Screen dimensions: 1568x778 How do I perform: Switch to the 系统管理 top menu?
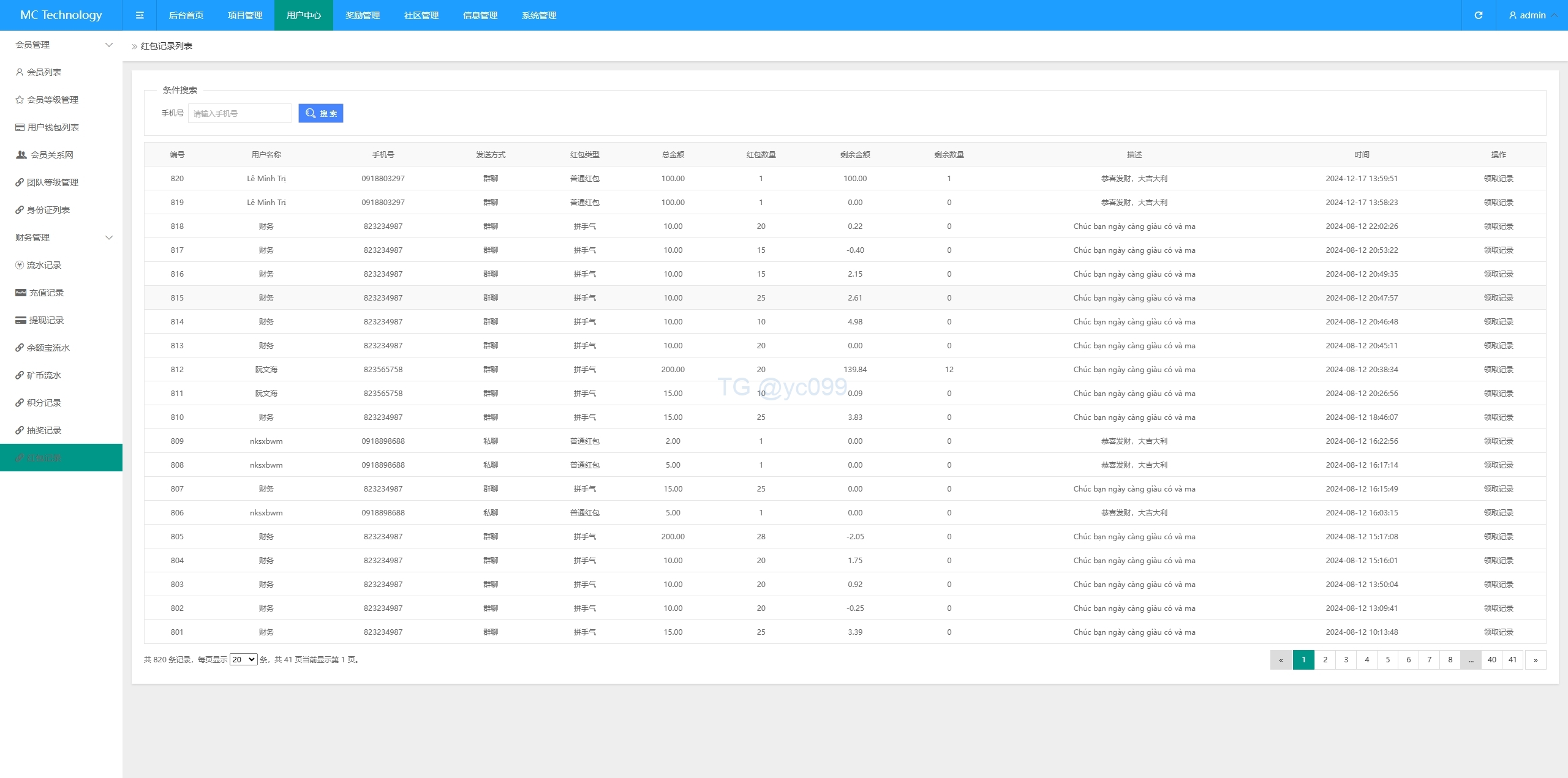pyautogui.click(x=539, y=15)
